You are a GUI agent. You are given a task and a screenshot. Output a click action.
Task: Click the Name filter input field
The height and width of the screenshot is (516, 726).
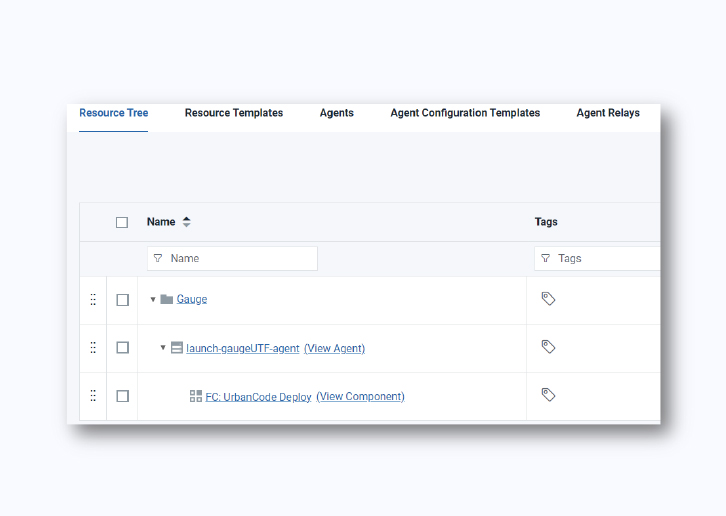tap(240, 258)
